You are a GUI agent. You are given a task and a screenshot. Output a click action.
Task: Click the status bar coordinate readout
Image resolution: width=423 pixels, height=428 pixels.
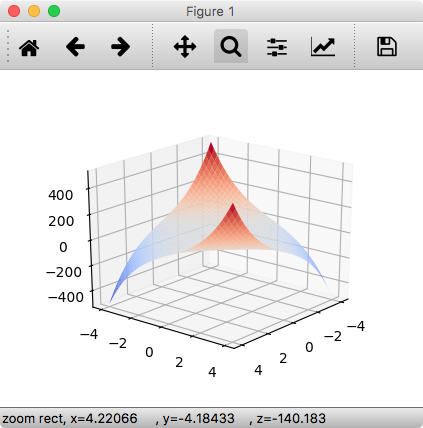164,418
